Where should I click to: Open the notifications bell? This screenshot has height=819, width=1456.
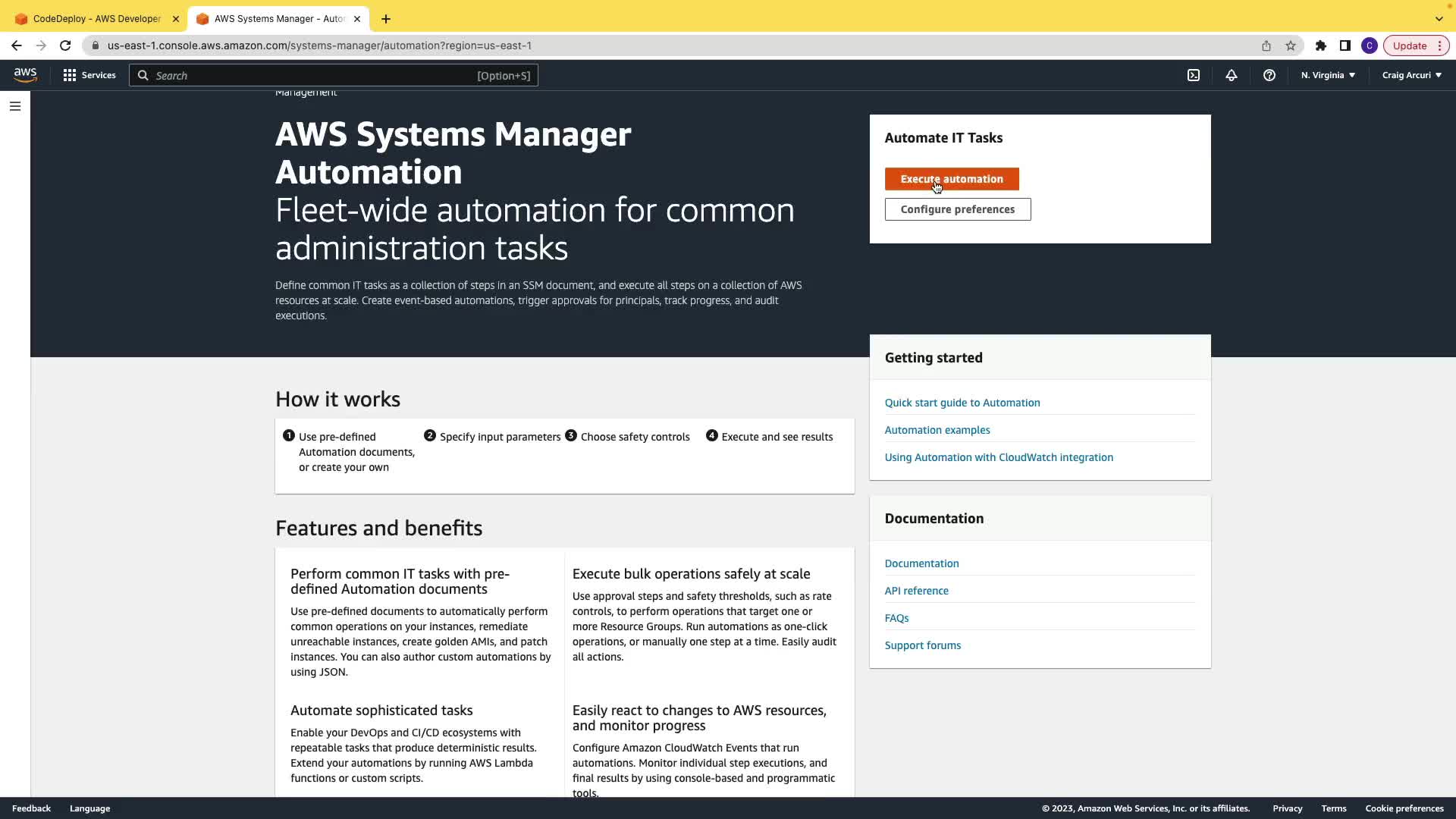click(x=1232, y=75)
